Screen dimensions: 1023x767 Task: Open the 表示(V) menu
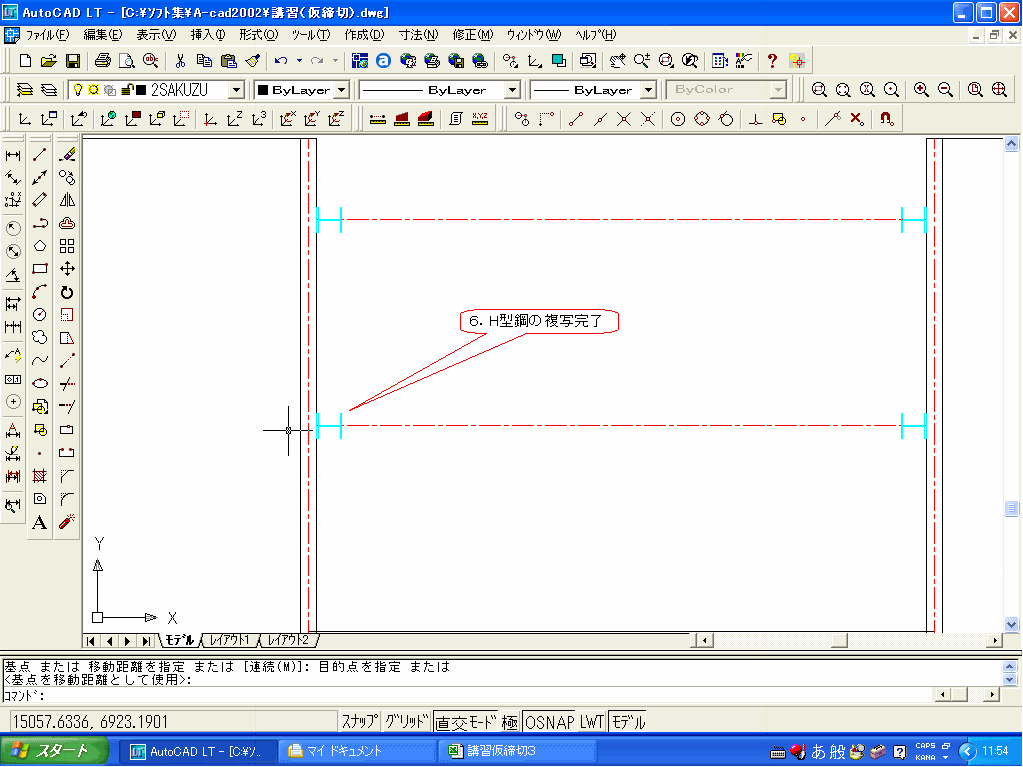(156, 35)
